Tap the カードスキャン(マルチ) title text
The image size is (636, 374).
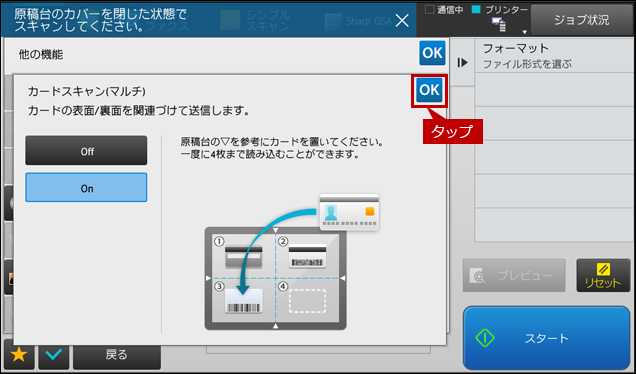[x=86, y=92]
